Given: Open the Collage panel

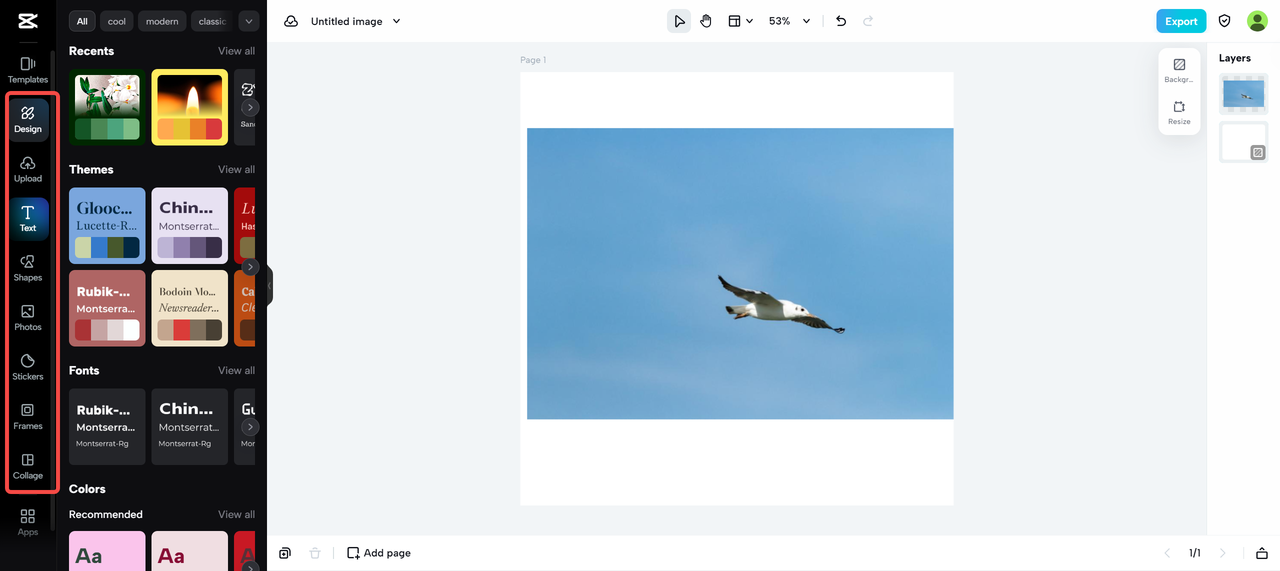Looking at the screenshot, I should [27, 466].
